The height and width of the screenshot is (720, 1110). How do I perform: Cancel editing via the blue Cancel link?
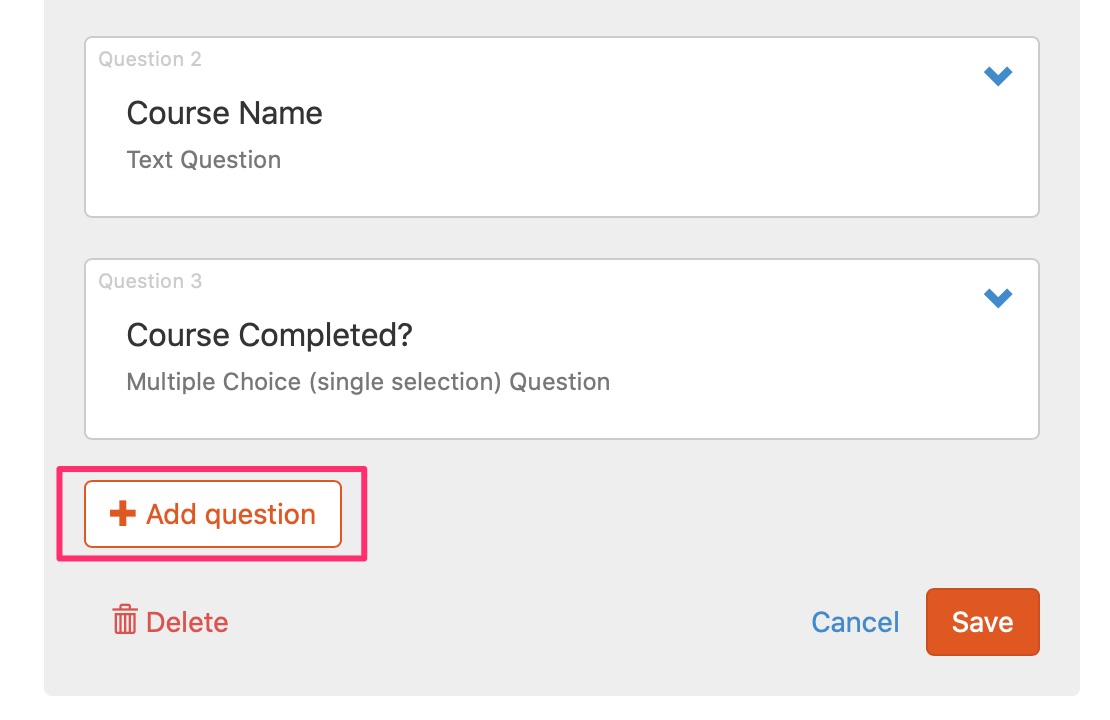point(854,622)
